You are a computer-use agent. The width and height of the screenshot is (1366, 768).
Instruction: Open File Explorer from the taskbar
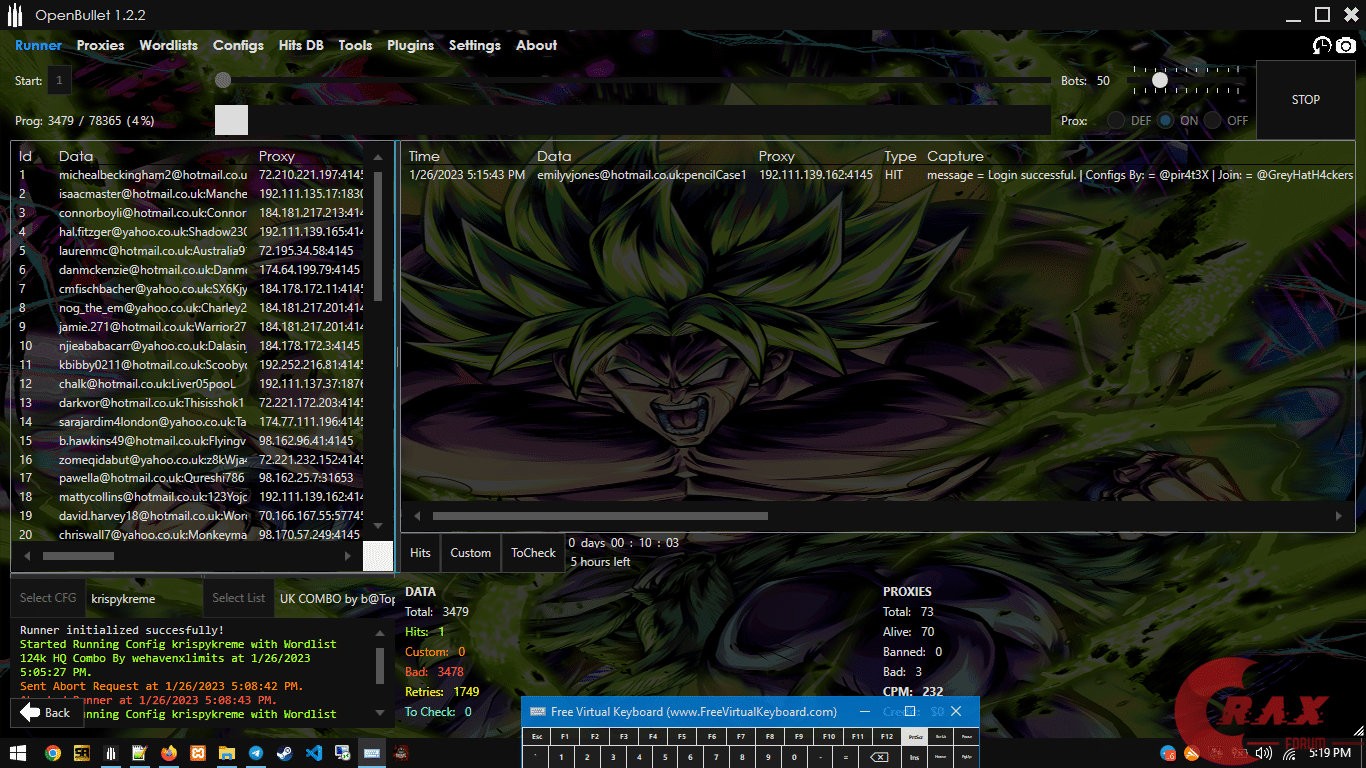coord(227,753)
